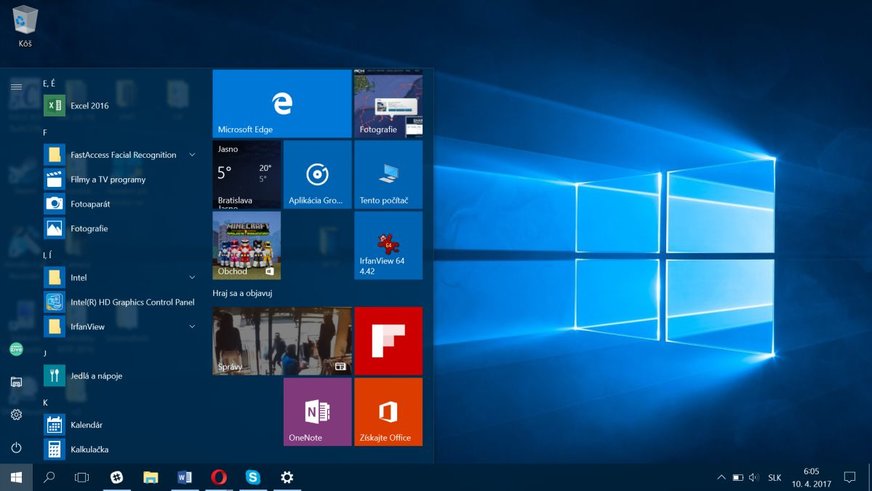The width and height of the screenshot is (872, 491).
Task: Open the Správy news live tile
Action: 281,340
